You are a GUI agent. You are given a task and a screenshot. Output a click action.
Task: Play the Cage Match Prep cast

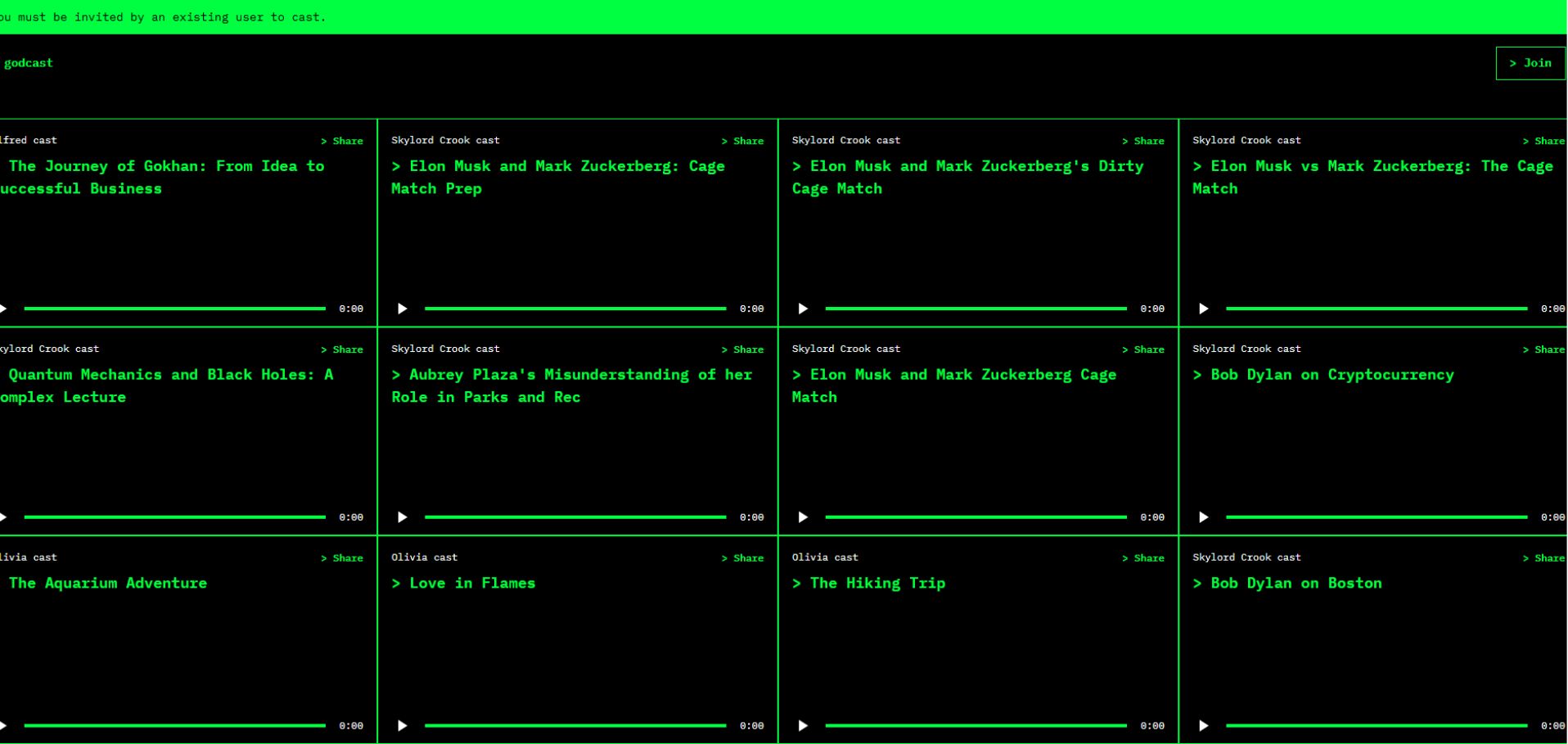pyautogui.click(x=402, y=309)
